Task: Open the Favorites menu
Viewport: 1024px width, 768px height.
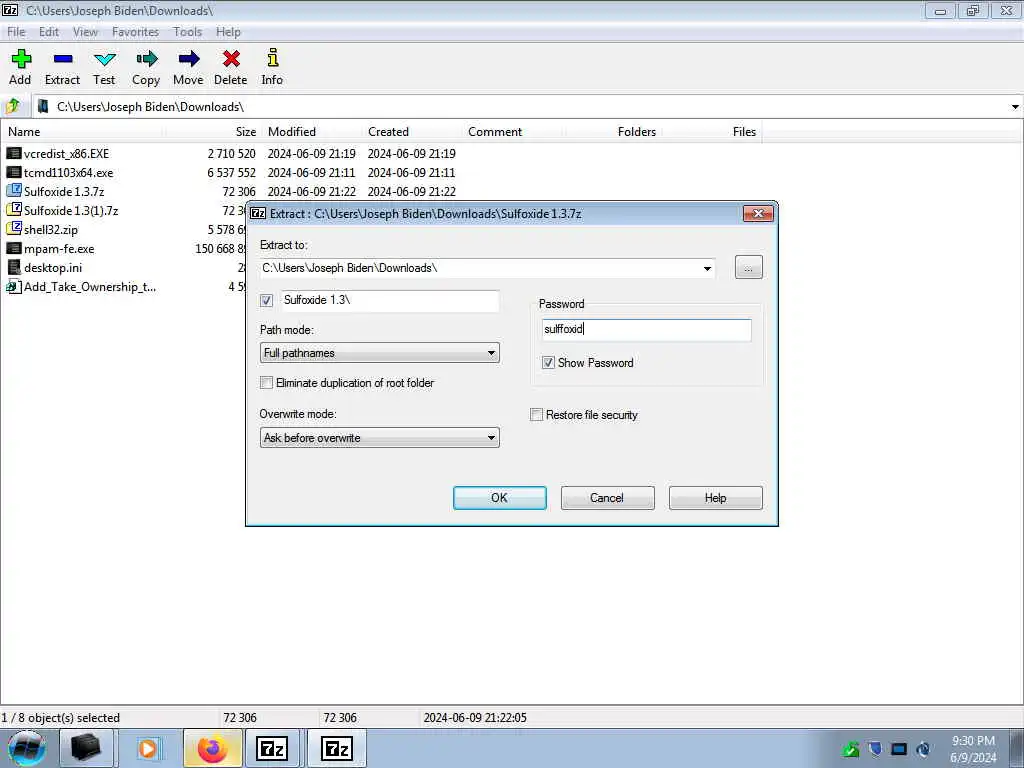Action: [135, 32]
